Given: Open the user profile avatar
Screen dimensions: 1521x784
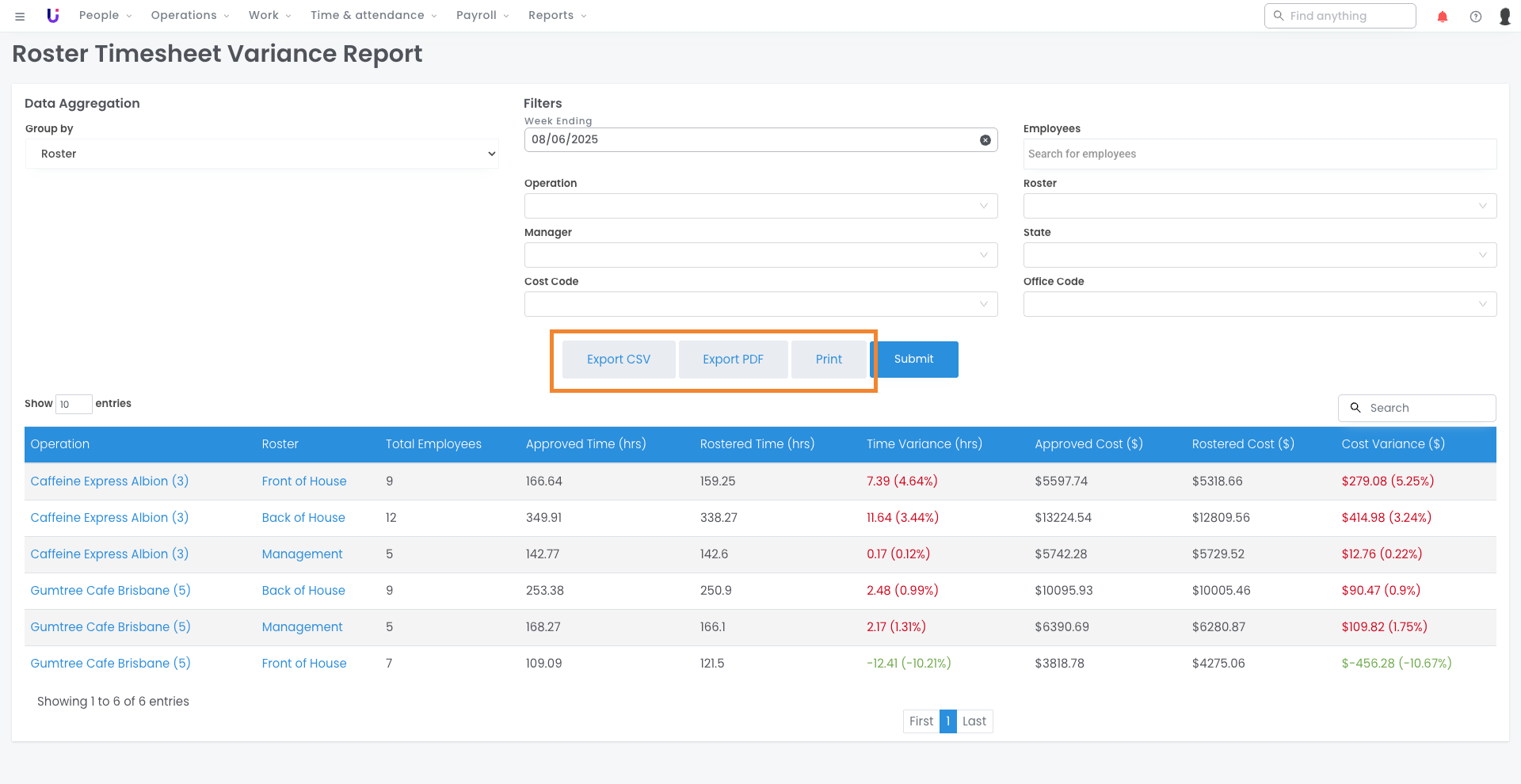Looking at the screenshot, I should click(x=1505, y=17).
